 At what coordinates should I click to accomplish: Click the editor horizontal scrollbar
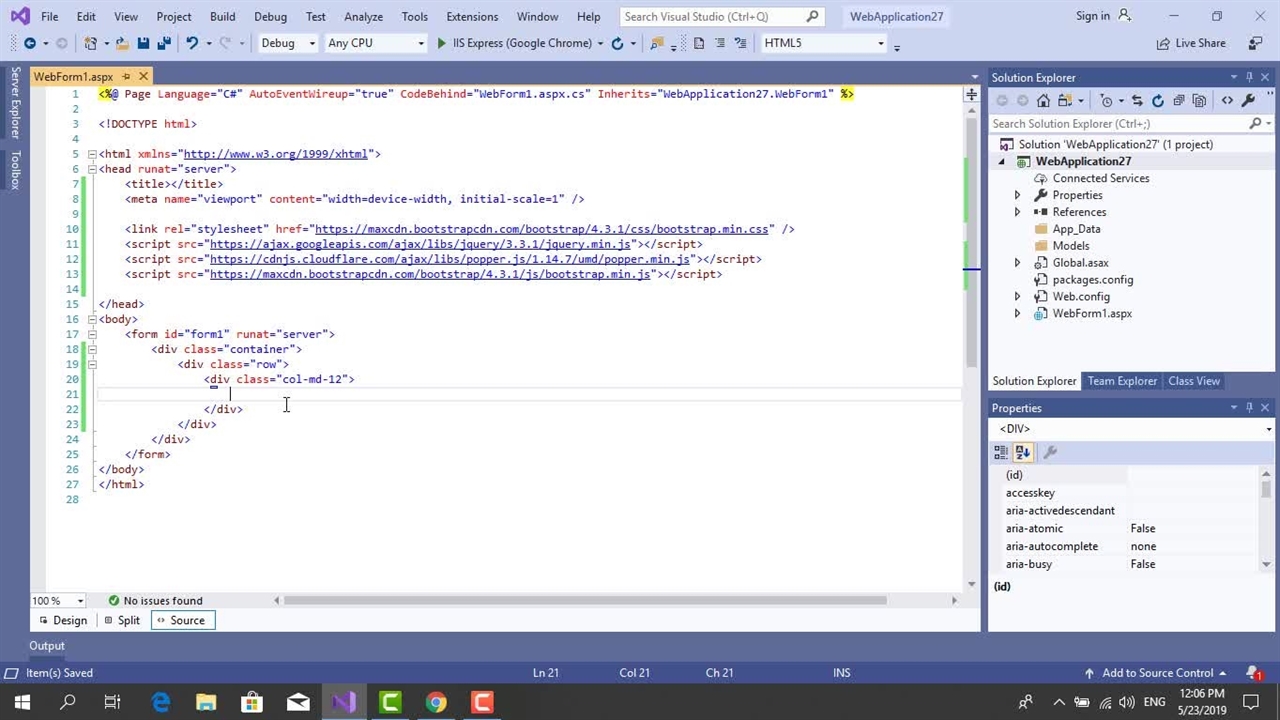coord(585,600)
